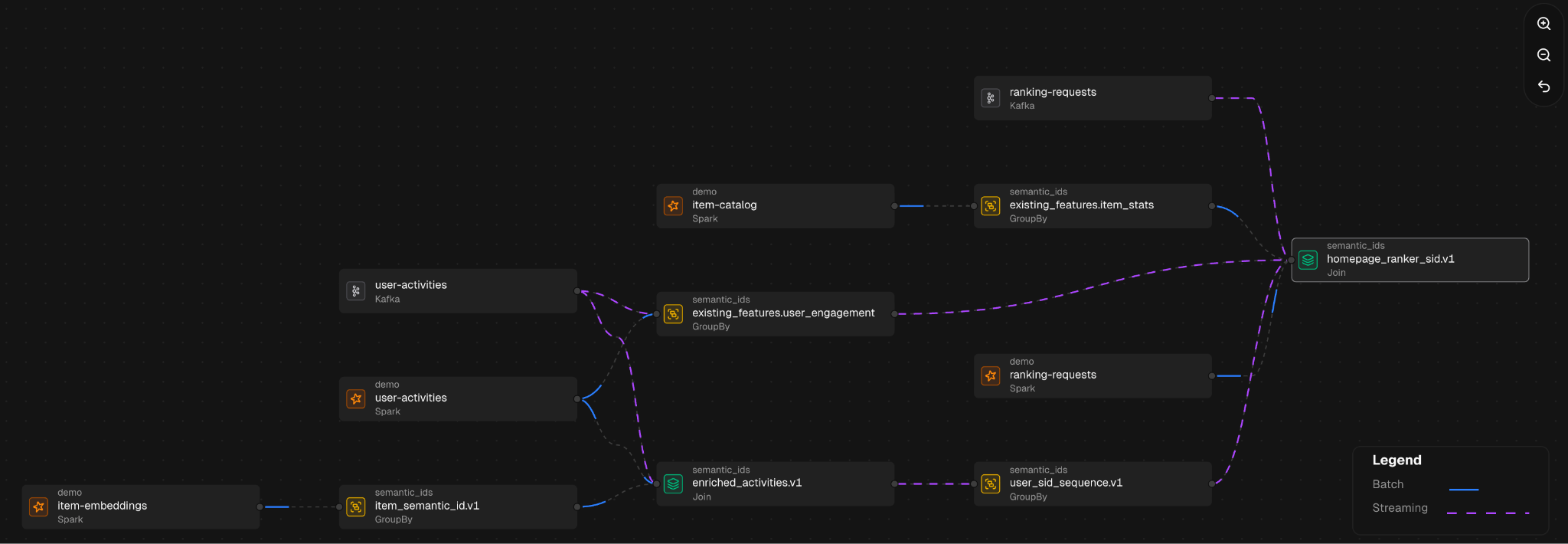Click Spark star icon on demo user-activities node
This screenshot has width=1568, height=544.
(356, 398)
